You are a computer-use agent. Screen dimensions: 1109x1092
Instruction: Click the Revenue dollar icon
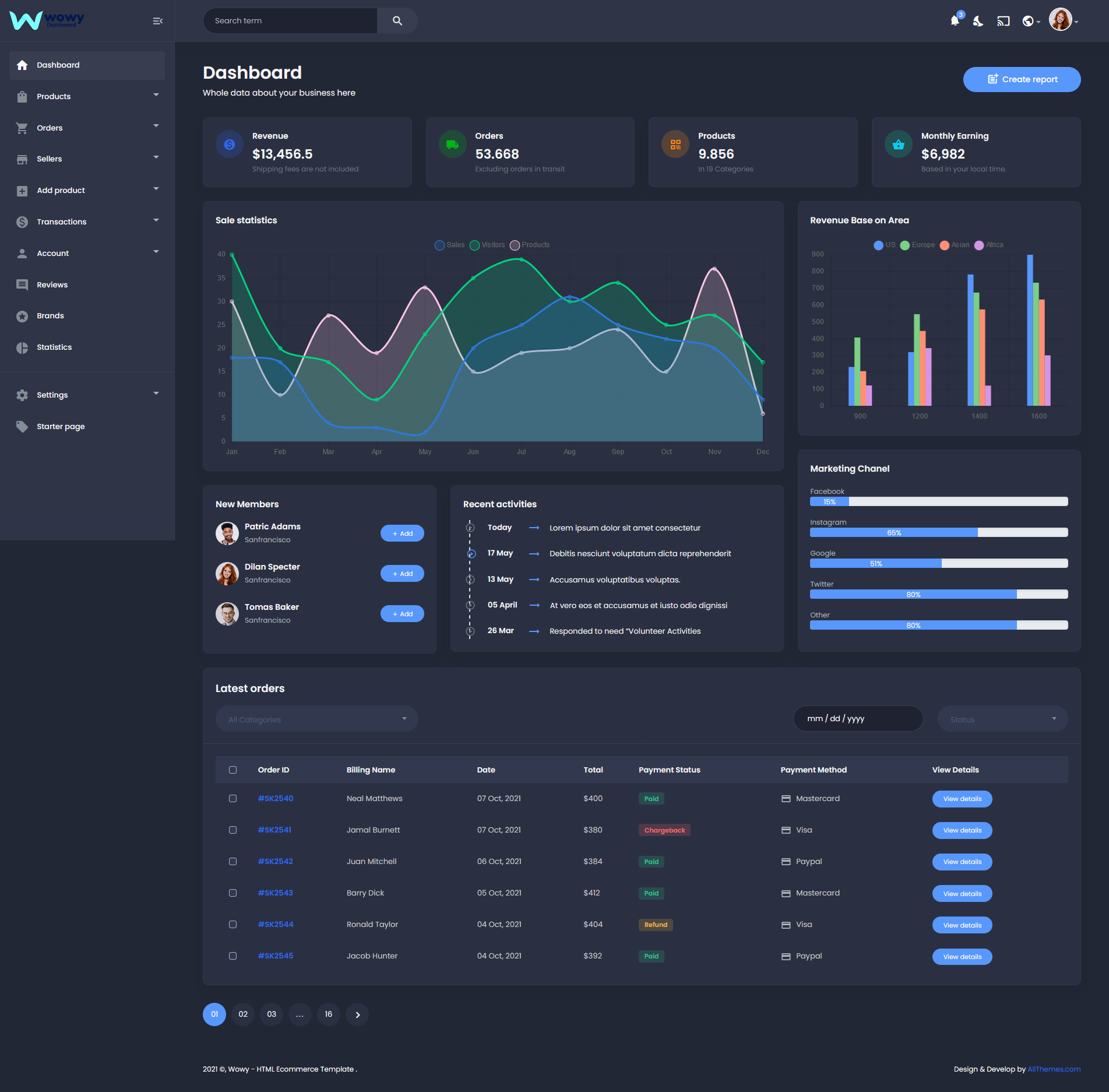pos(230,144)
